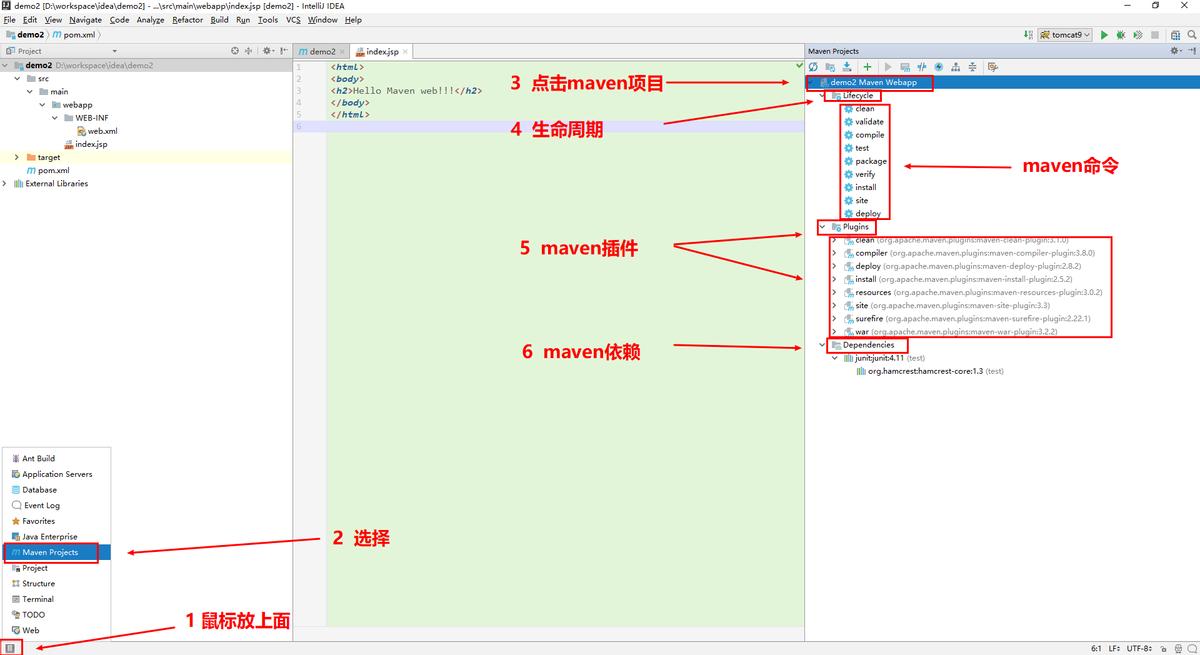This screenshot has height=655, width=1200.
Task: Click the green Run button for tomcat9
Action: coord(1104,35)
